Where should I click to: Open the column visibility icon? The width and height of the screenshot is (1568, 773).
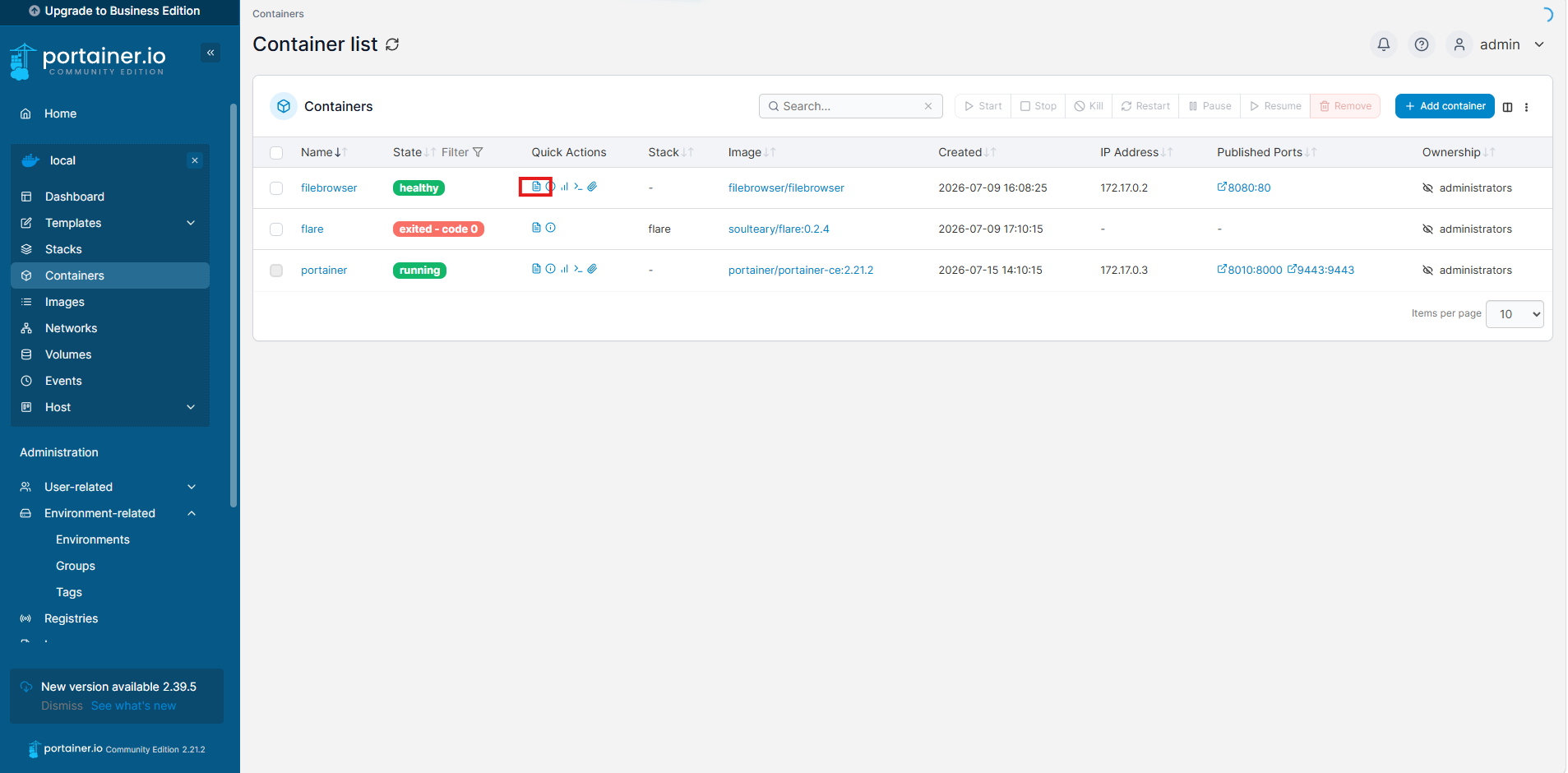point(1507,107)
